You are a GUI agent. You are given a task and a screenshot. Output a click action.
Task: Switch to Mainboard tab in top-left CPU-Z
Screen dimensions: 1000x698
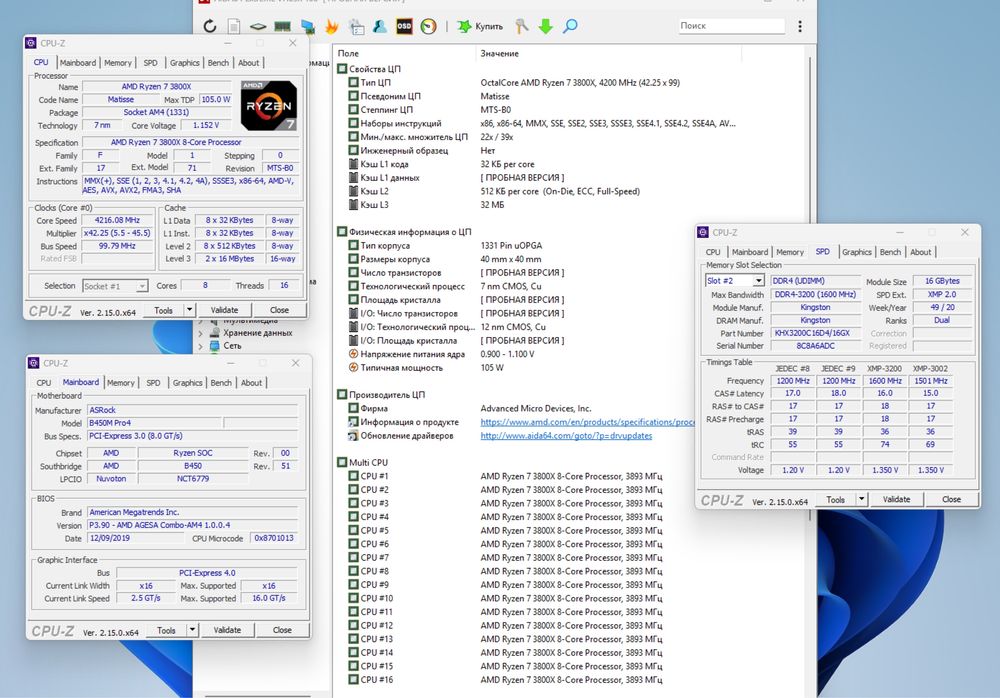coord(78,63)
